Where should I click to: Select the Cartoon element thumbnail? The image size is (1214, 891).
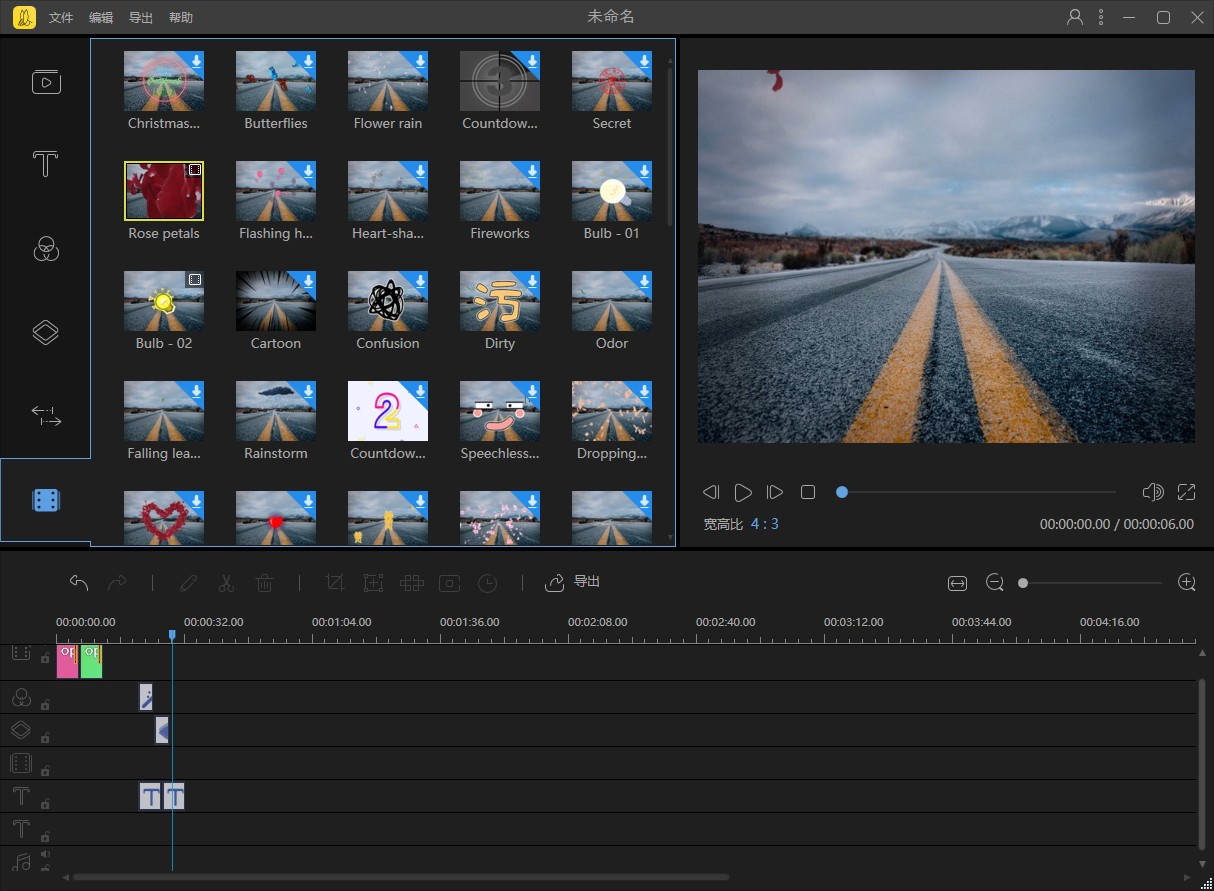pos(276,301)
